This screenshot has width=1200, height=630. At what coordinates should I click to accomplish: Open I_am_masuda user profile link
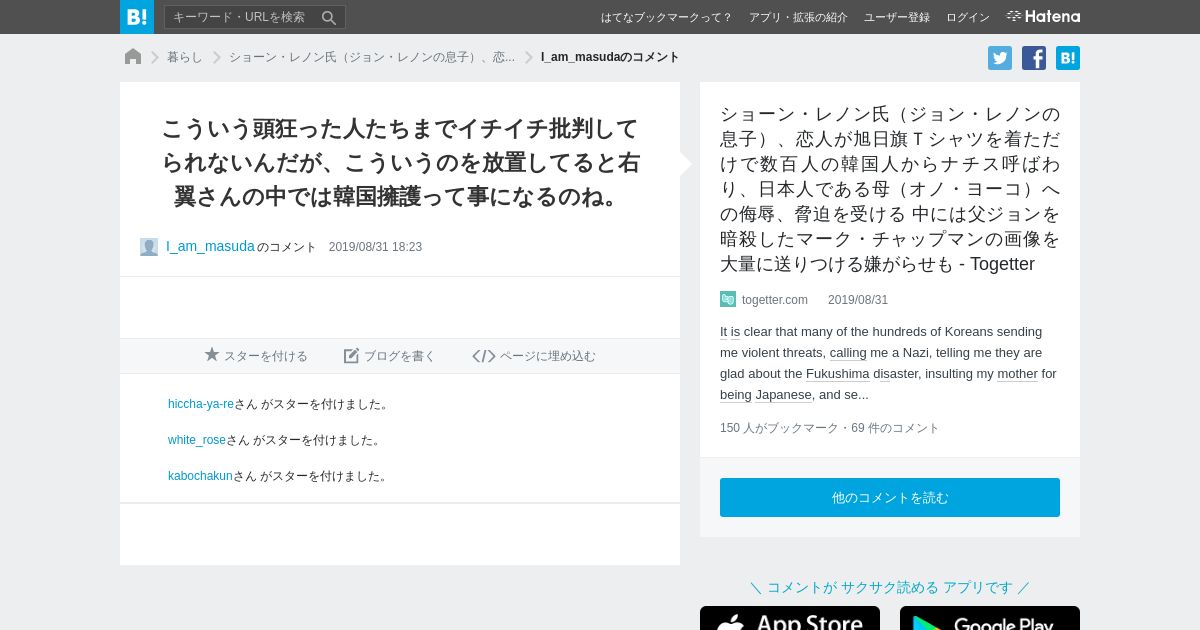coord(210,246)
